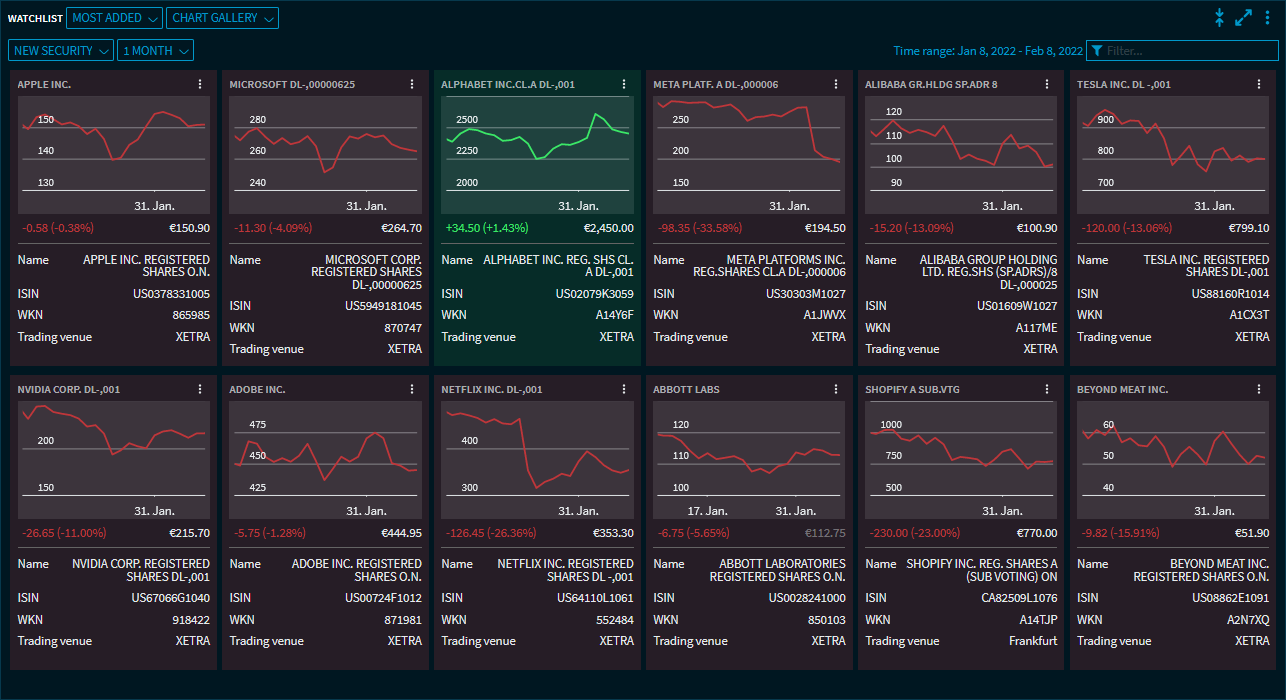The width and height of the screenshot is (1286, 700).
Task: Click the collapse widget arrows icon
Action: coord(1219,17)
